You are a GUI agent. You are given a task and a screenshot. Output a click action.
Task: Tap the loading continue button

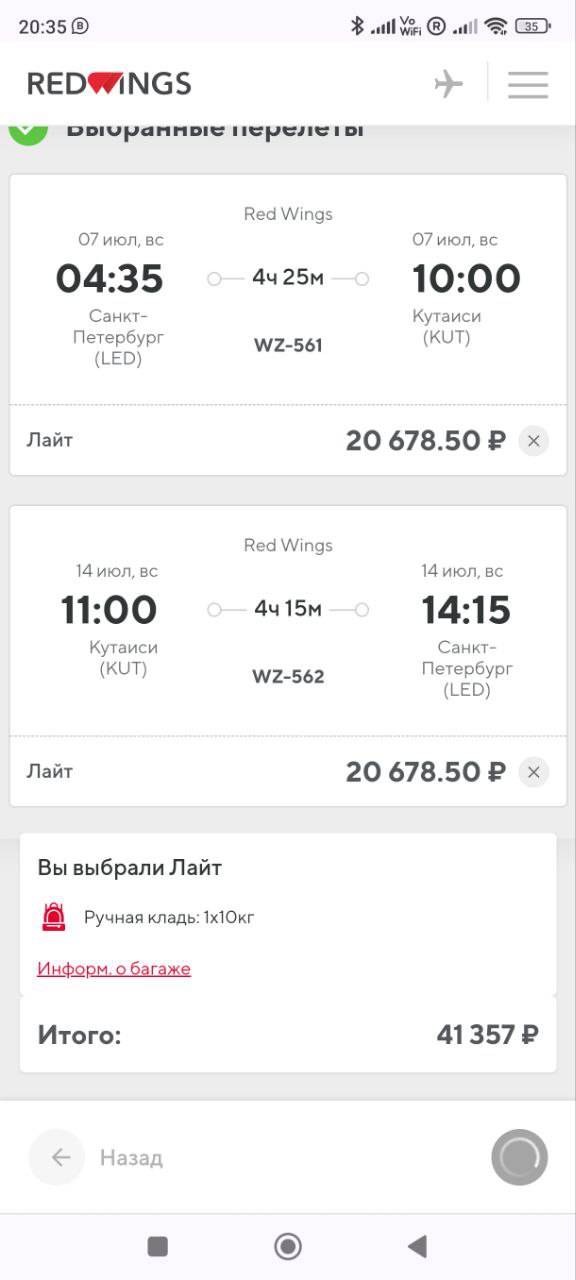[520, 1158]
